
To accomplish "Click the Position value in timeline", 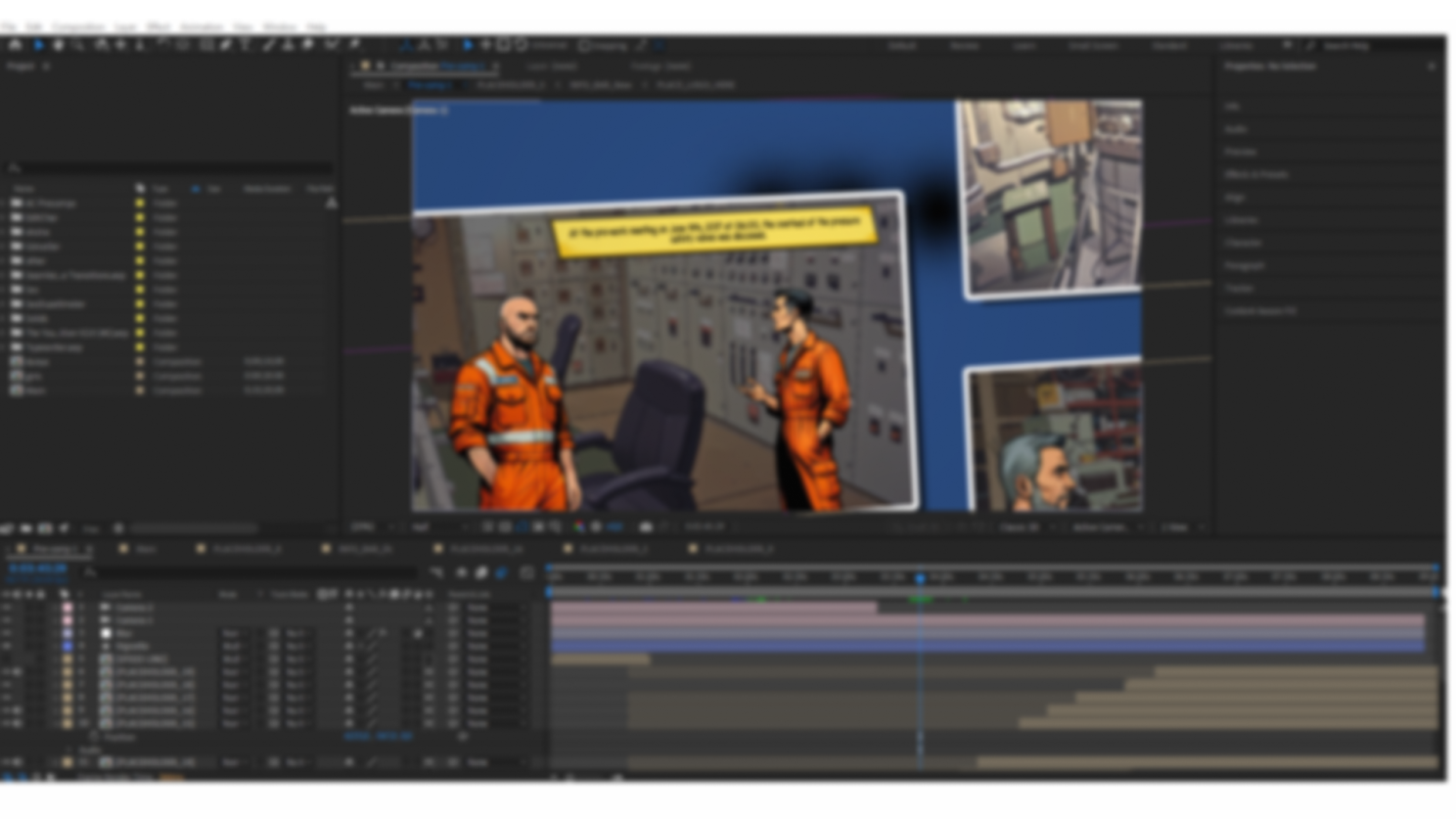I will tap(378, 736).
